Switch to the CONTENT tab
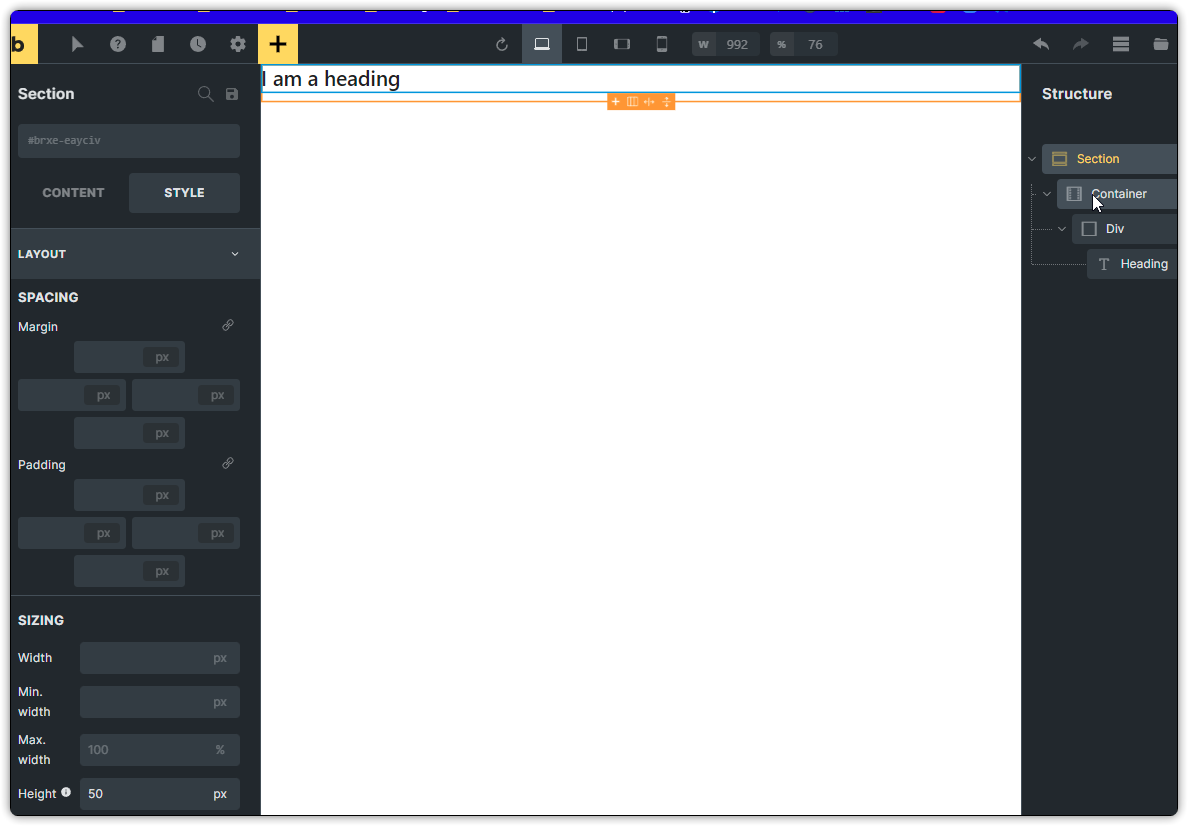Image resolution: width=1188 pixels, height=826 pixels. point(73,192)
